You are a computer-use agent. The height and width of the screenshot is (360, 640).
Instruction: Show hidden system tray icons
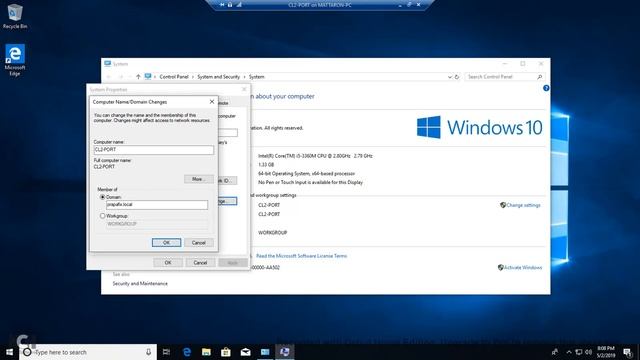(569, 352)
